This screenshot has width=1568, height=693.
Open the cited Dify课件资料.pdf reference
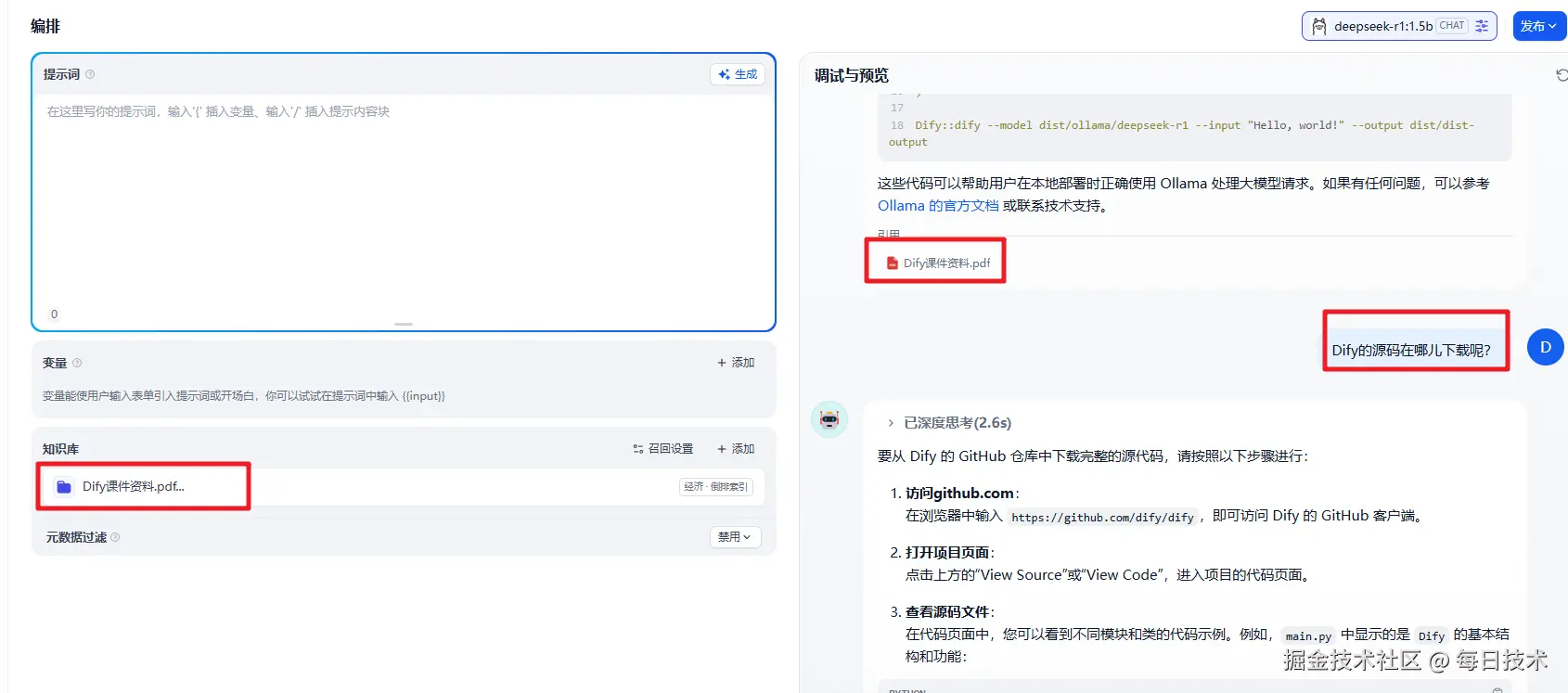point(938,263)
